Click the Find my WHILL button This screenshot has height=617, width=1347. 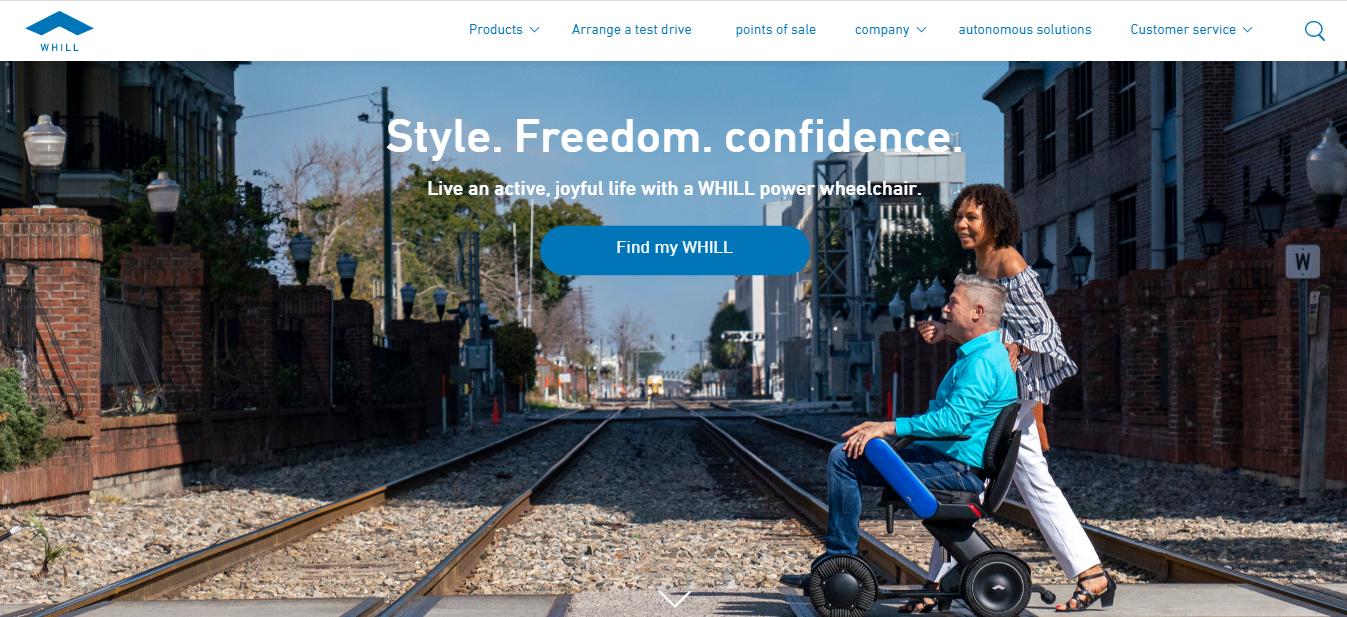(675, 249)
